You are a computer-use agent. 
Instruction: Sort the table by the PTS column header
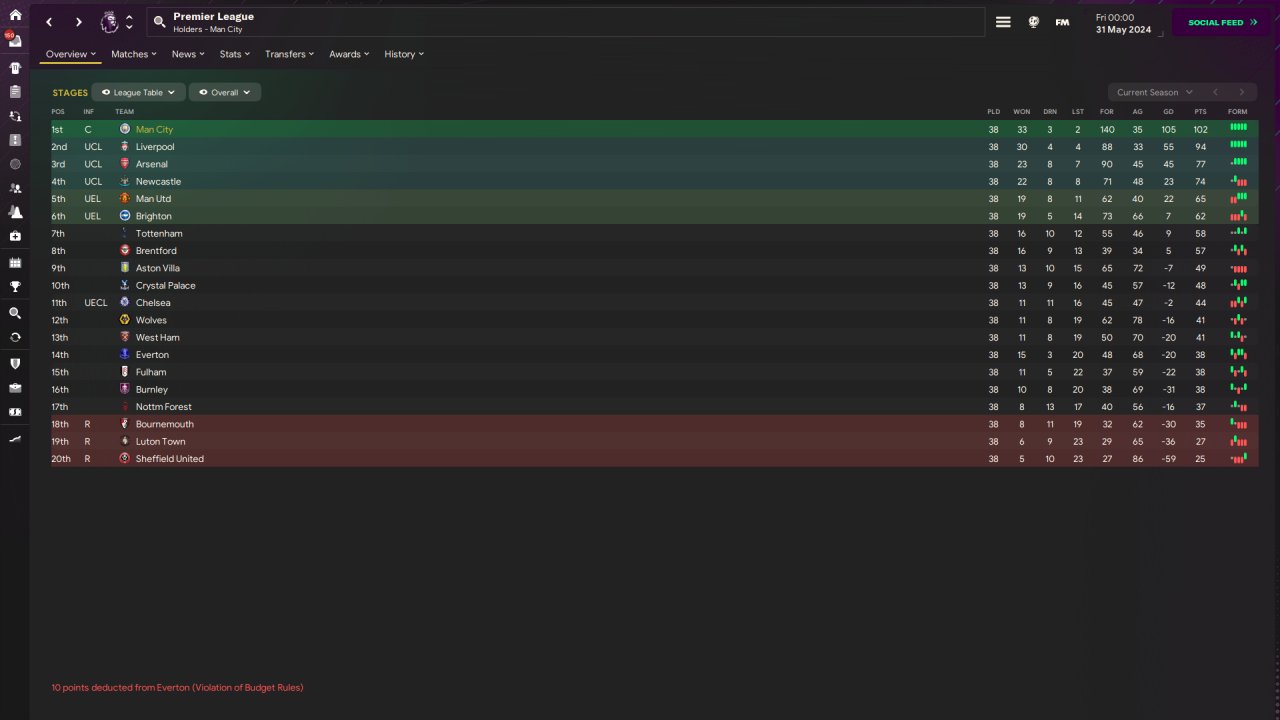coord(1200,111)
